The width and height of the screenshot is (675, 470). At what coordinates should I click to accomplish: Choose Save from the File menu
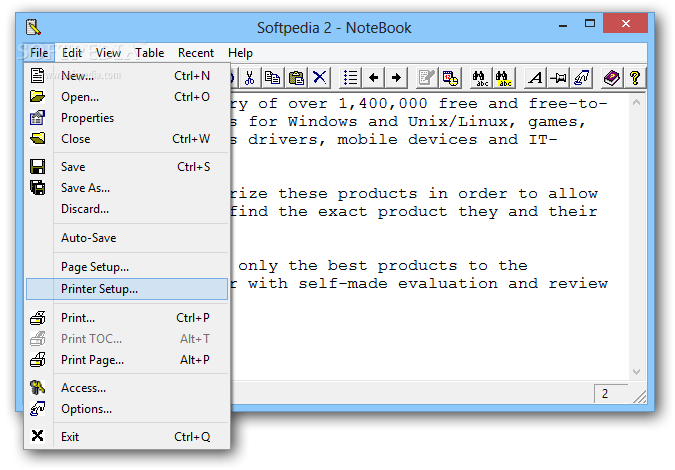[x=127, y=167]
